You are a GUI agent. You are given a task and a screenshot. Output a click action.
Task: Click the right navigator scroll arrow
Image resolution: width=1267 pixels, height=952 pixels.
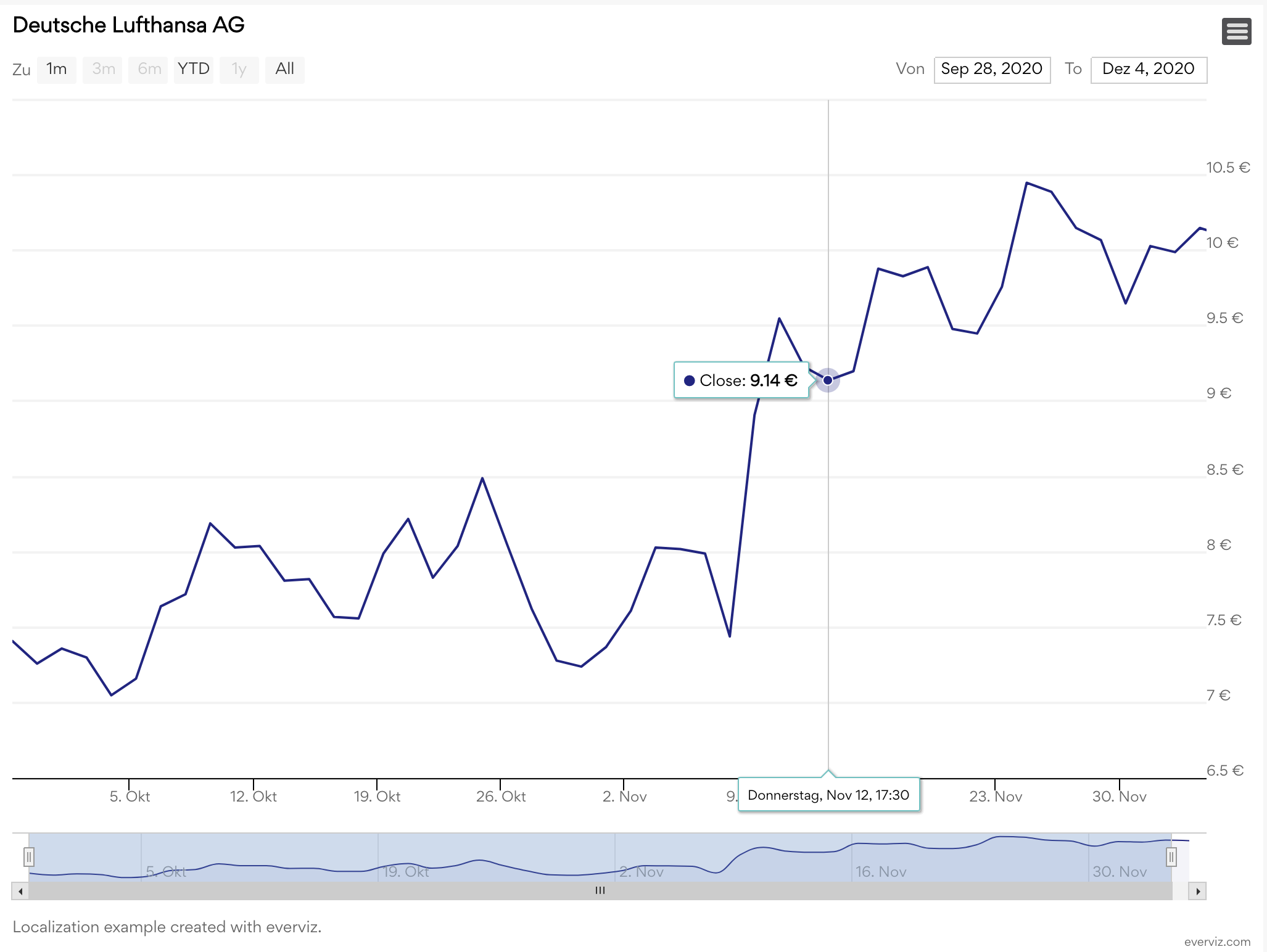tap(1197, 891)
